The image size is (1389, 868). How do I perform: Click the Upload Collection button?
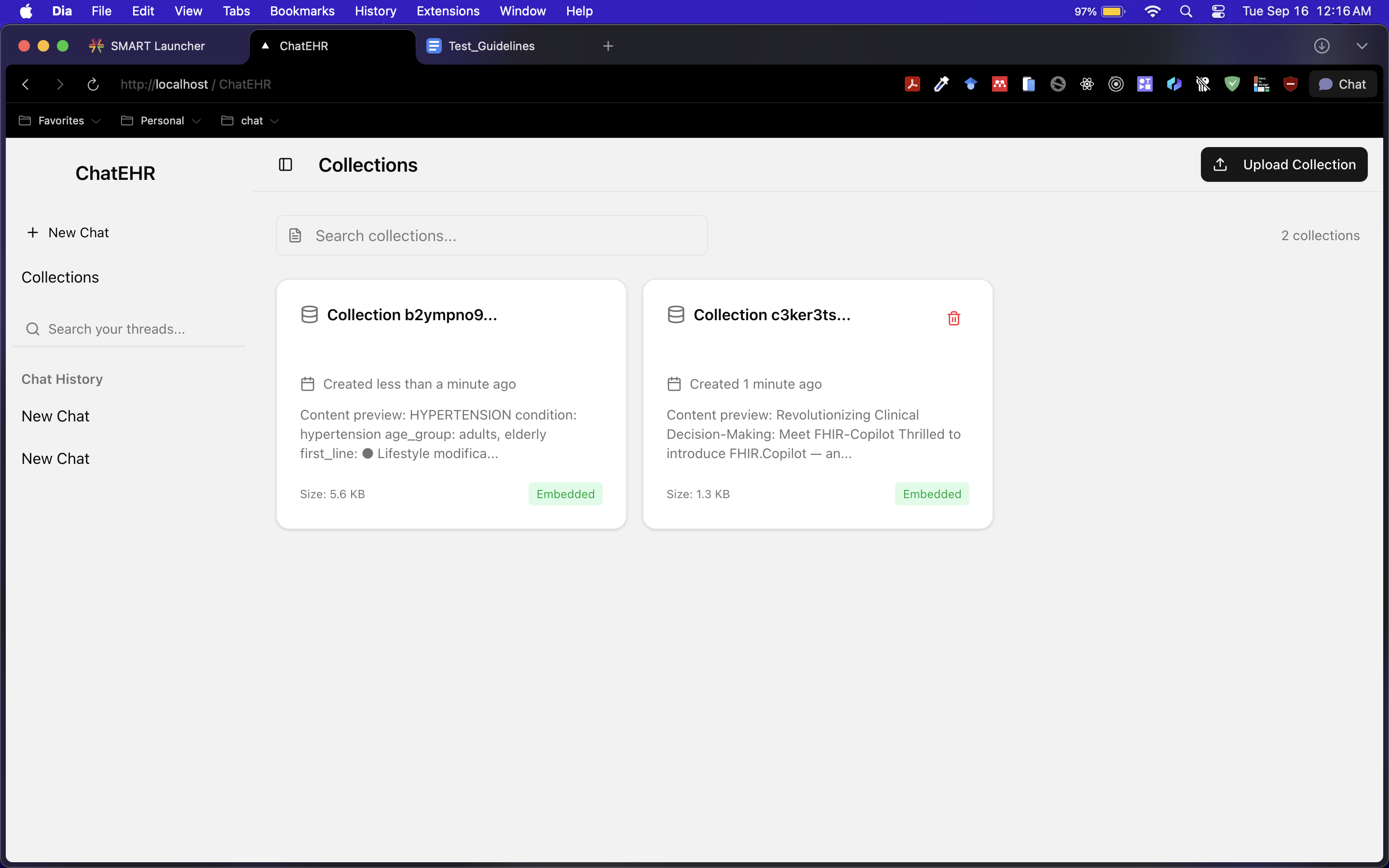(1283, 165)
